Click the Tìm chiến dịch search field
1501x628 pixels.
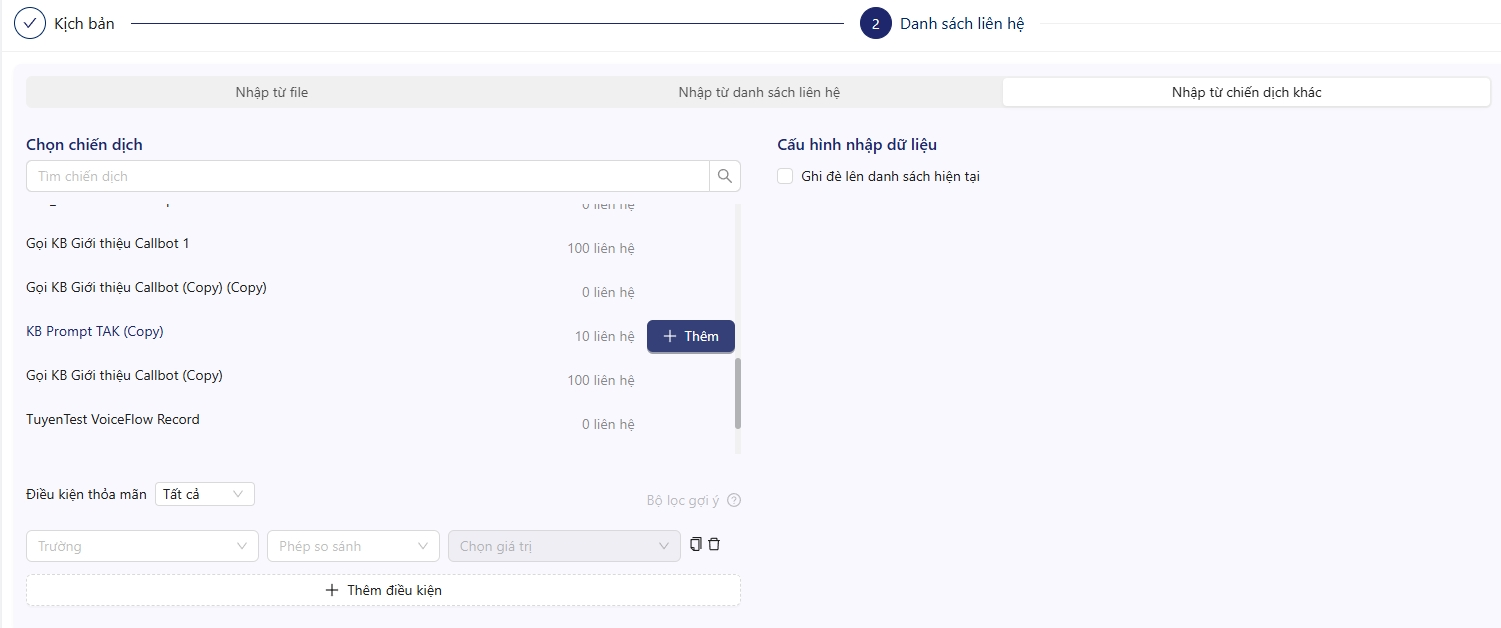click(368, 176)
